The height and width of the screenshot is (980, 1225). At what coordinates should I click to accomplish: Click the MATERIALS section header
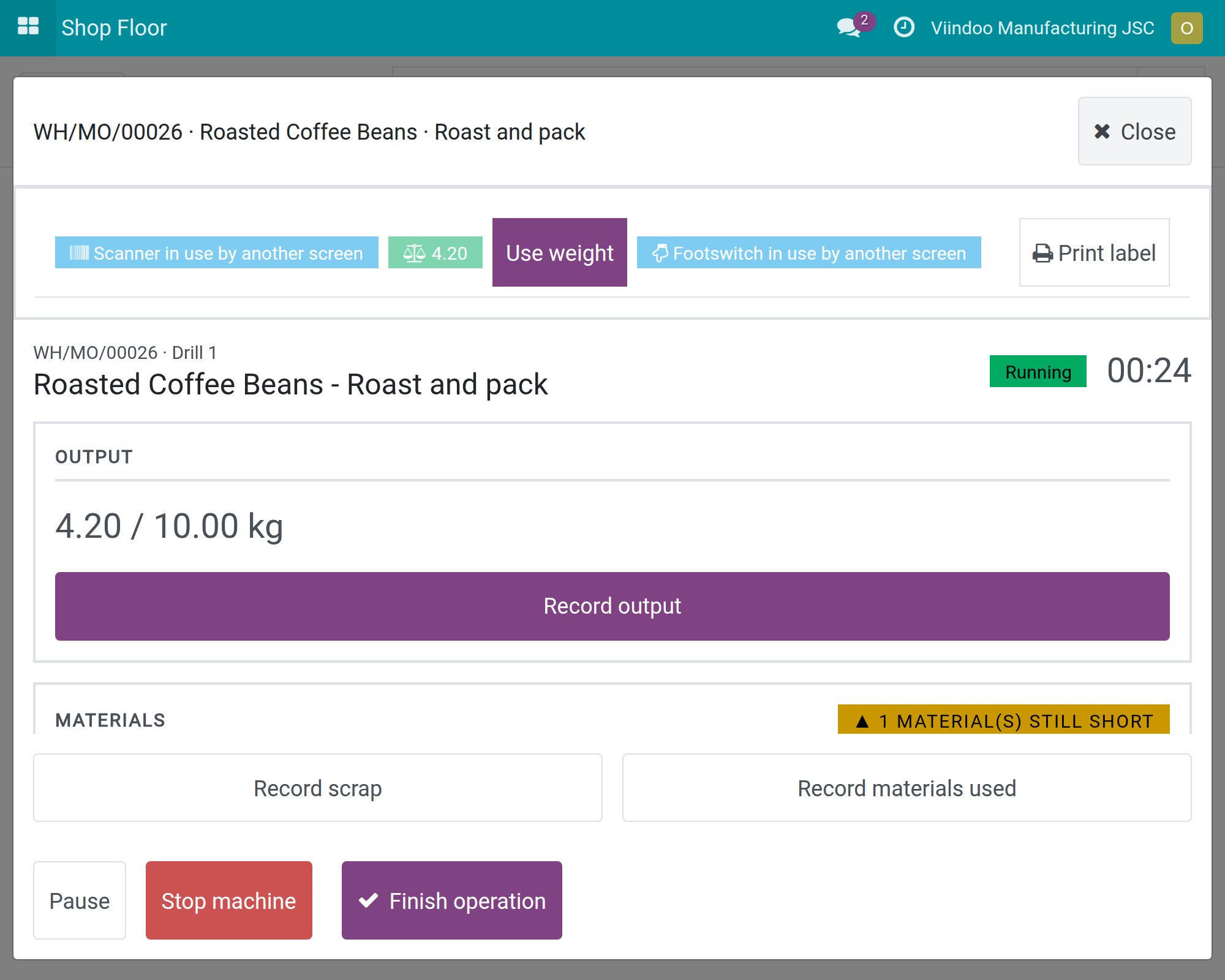coord(110,720)
